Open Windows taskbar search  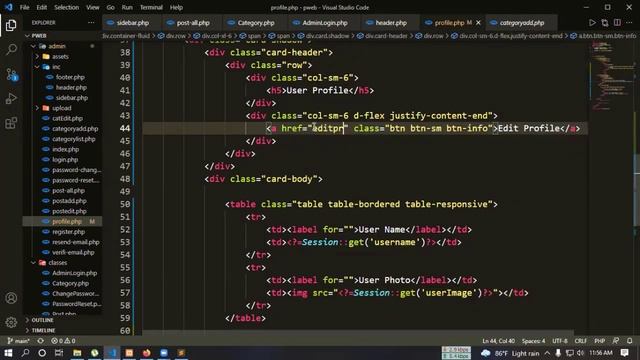click(25, 353)
